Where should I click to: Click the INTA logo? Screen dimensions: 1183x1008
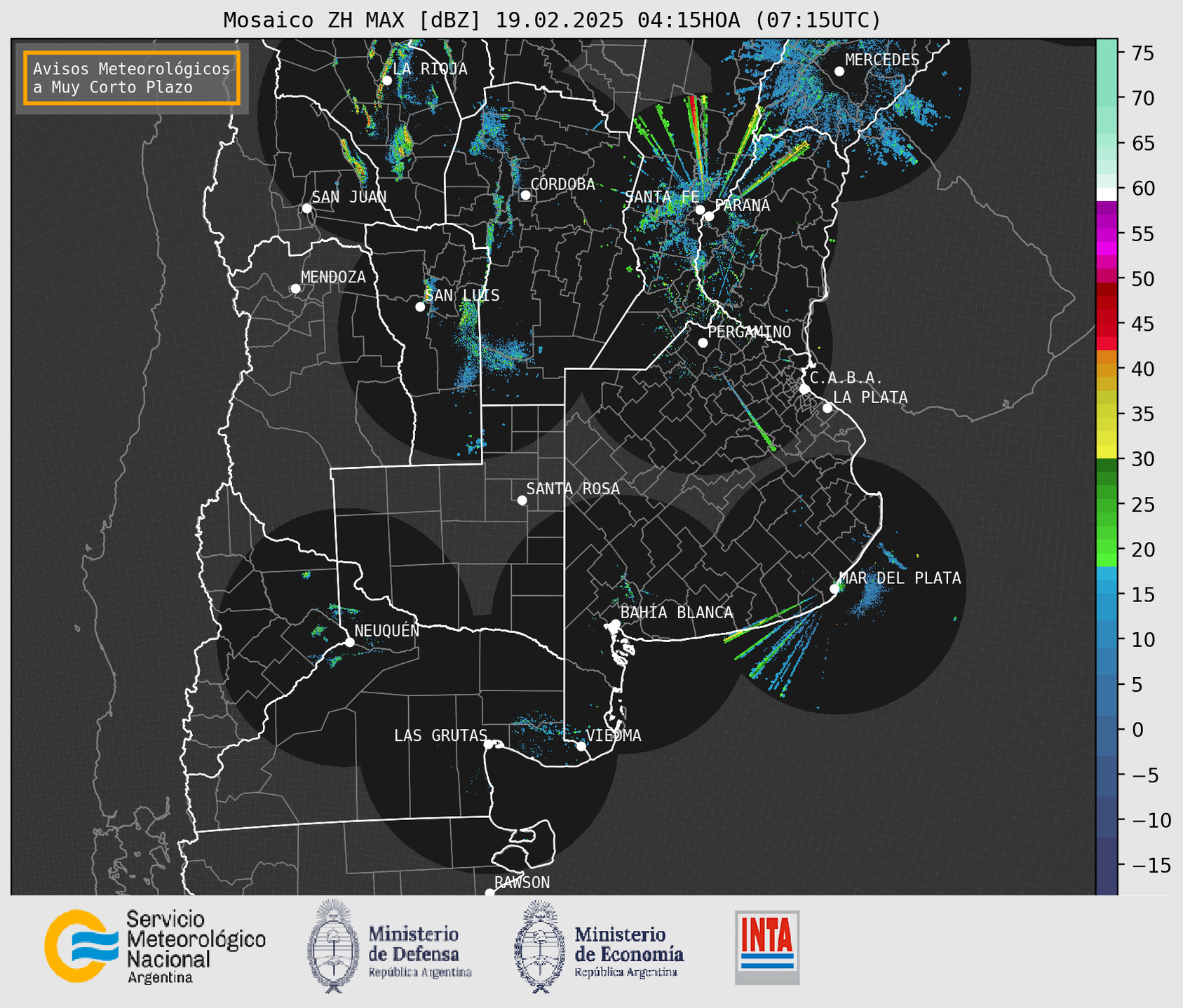click(x=767, y=947)
